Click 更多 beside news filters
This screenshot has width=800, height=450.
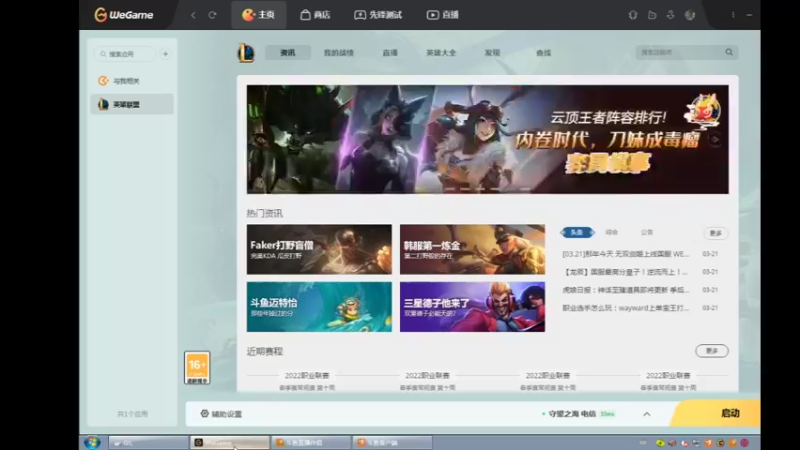(716, 233)
